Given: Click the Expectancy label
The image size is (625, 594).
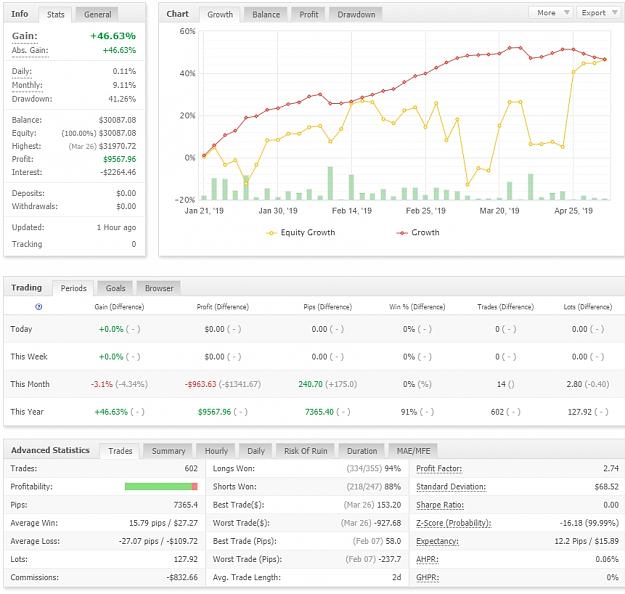Looking at the screenshot, I should (x=437, y=541).
